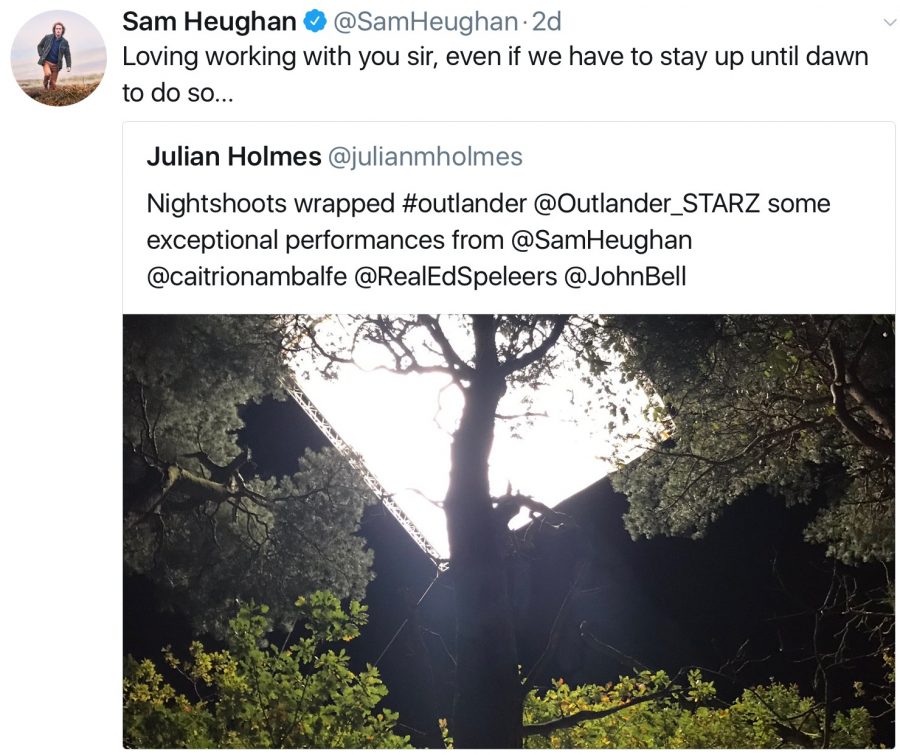Open the #outlander hashtag
900x755 pixels.
(x=464, y=203)
